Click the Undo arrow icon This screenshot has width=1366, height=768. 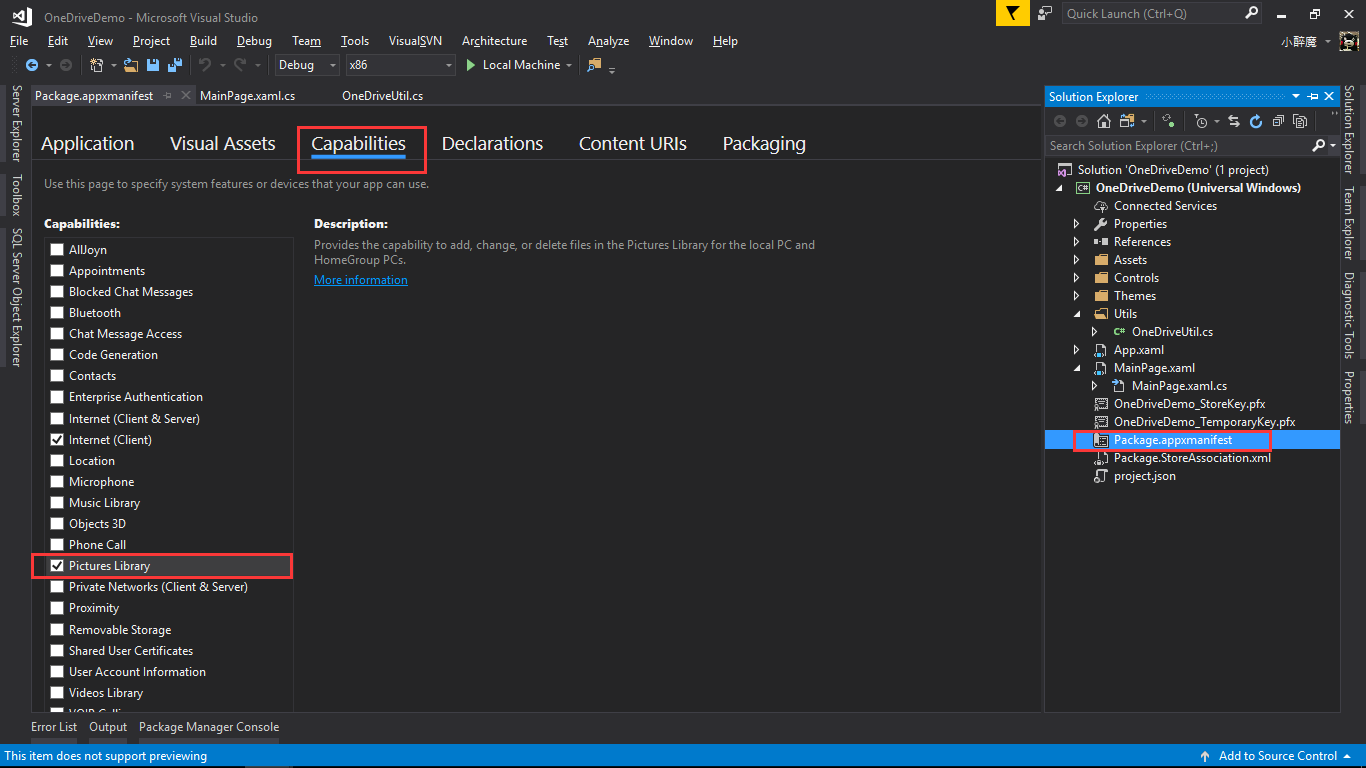[x=204, y=65]
